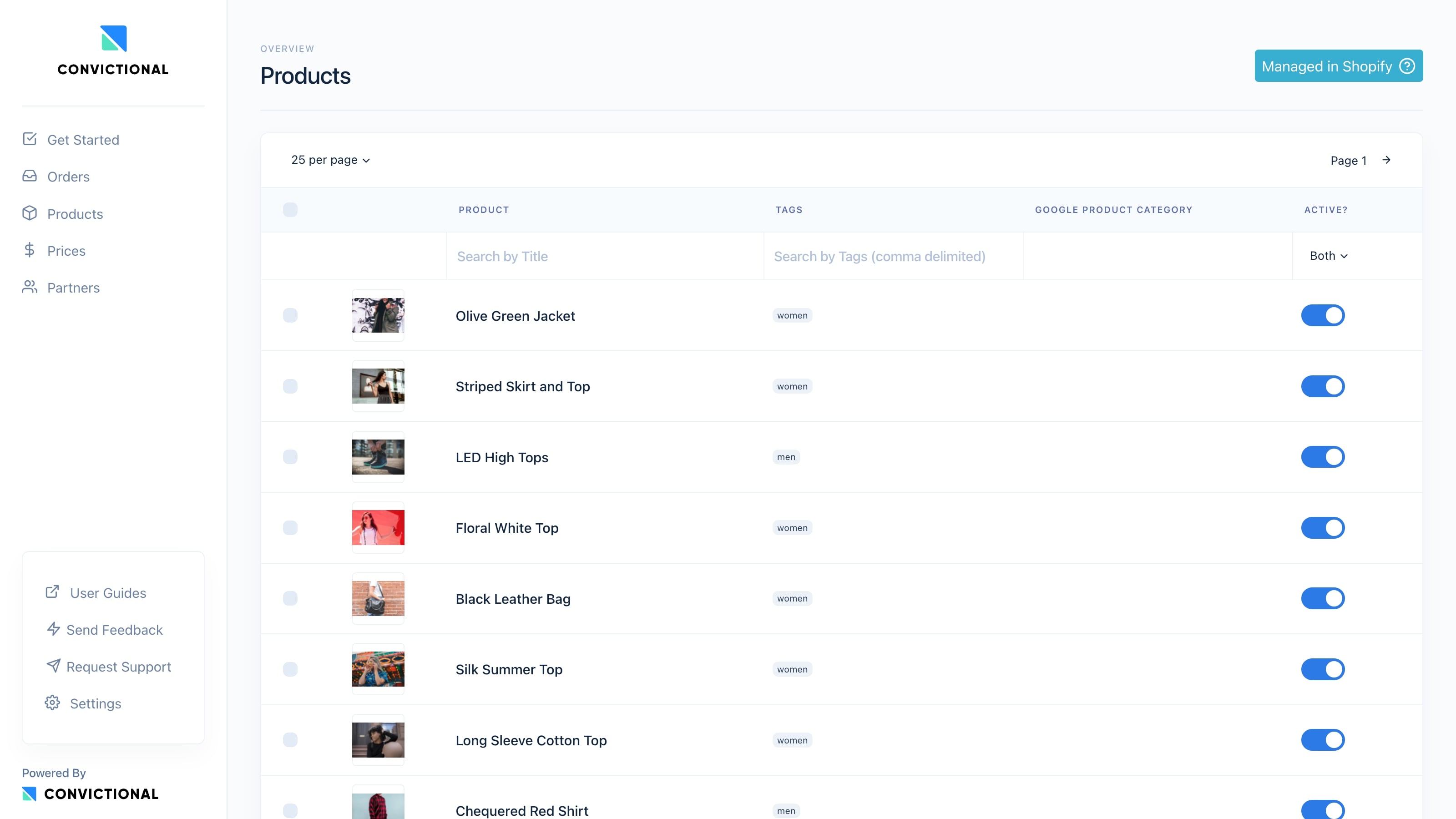Toggle active switch for LED High Tops

tap(1323, 457)
